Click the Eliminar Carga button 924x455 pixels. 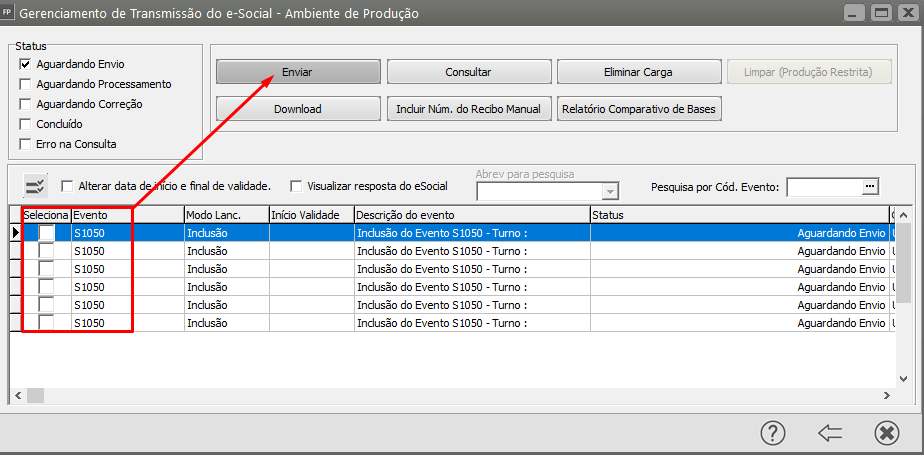pyautogui.click(x=639, y=72)
